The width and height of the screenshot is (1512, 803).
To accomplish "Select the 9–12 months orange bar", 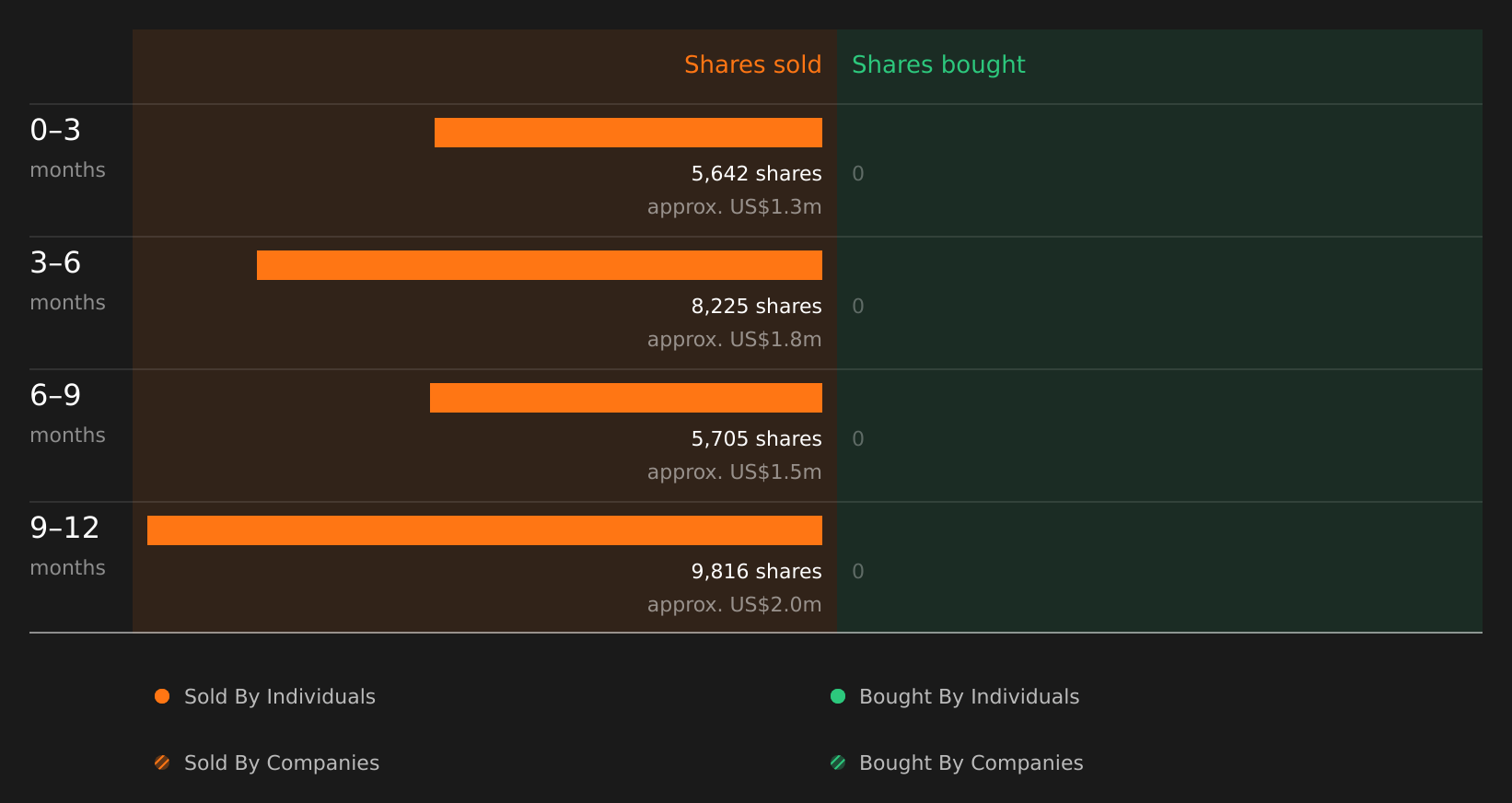I will (x=484, y=530).
